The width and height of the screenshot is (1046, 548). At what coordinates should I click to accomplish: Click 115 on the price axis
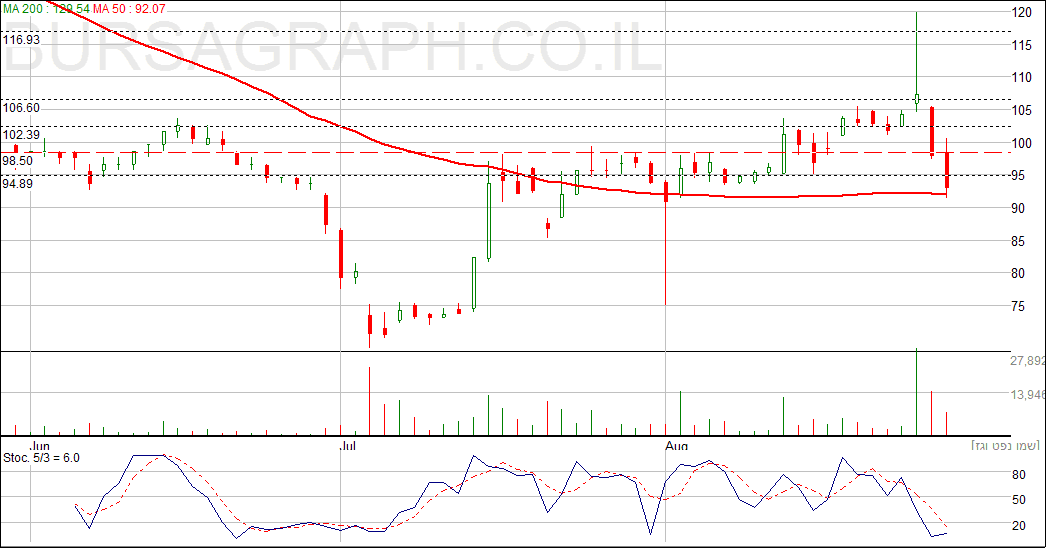click(x=1022, y=45)
